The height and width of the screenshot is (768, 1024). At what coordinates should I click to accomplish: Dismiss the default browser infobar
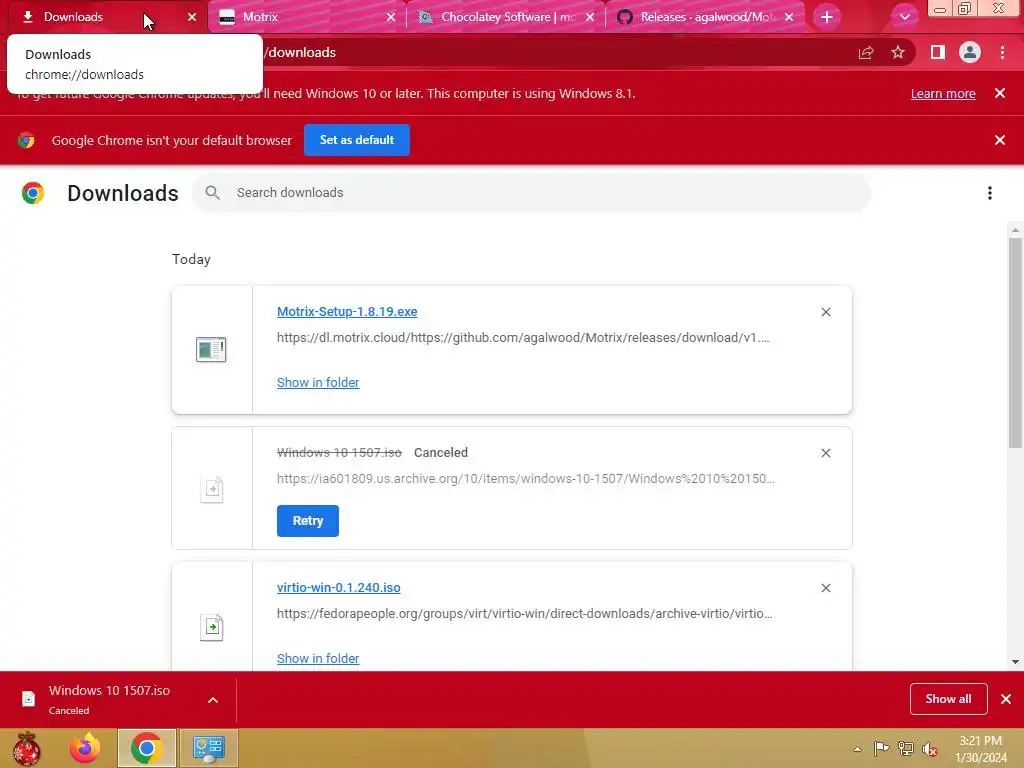(1000, 140)
